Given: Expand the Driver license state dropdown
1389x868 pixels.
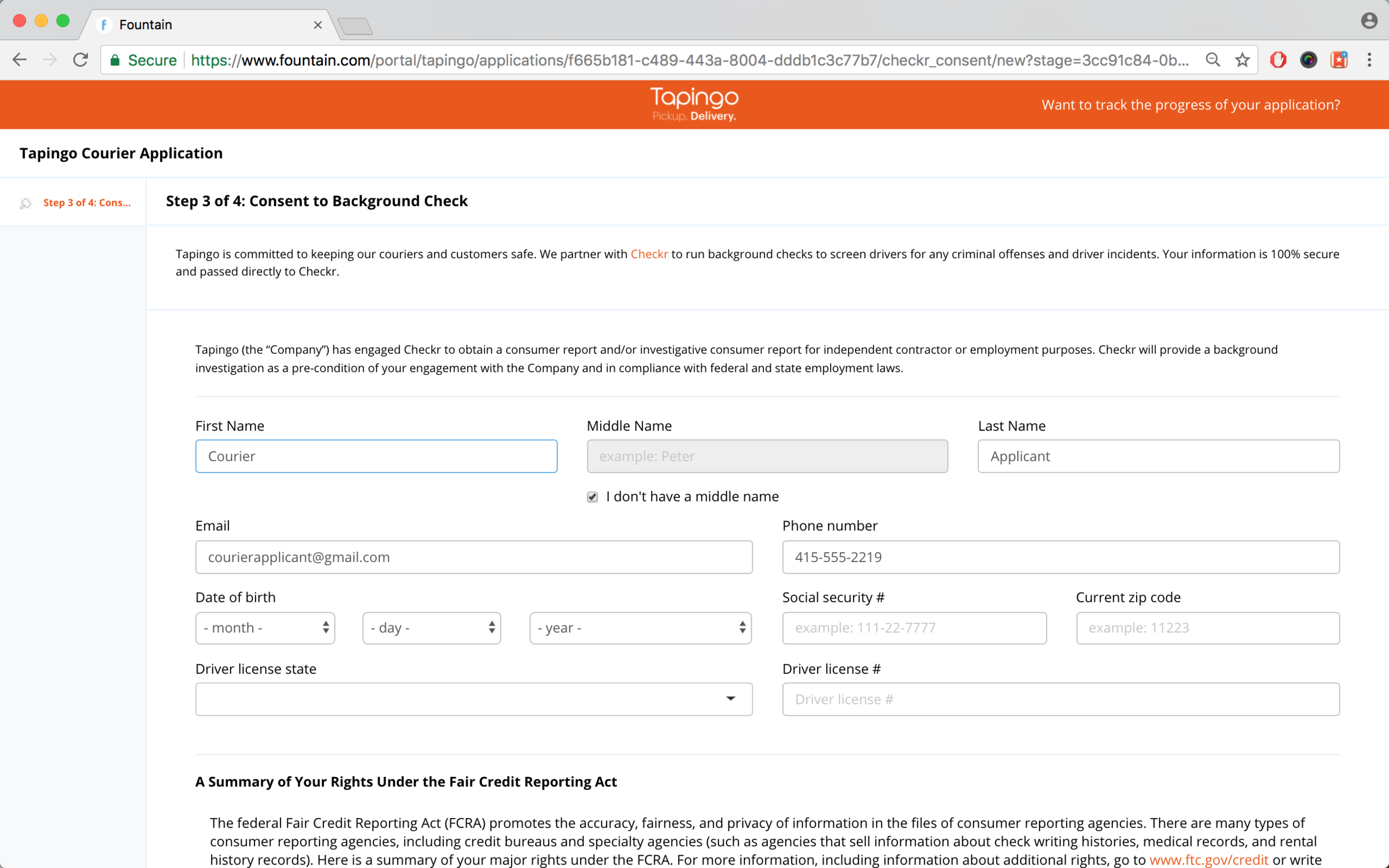Looking at the screenshot, I should pos(474,699).
